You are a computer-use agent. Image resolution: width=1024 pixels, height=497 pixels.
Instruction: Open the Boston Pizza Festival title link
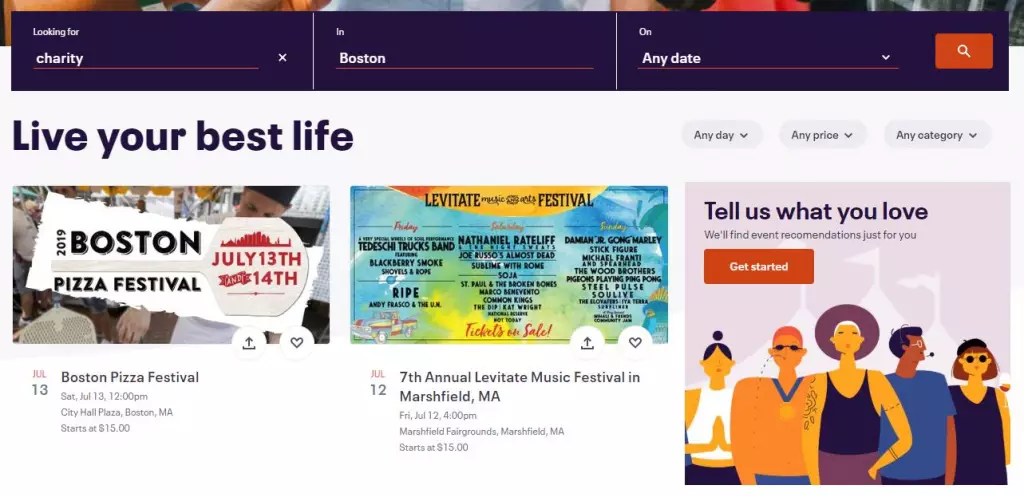click(130, 377)
